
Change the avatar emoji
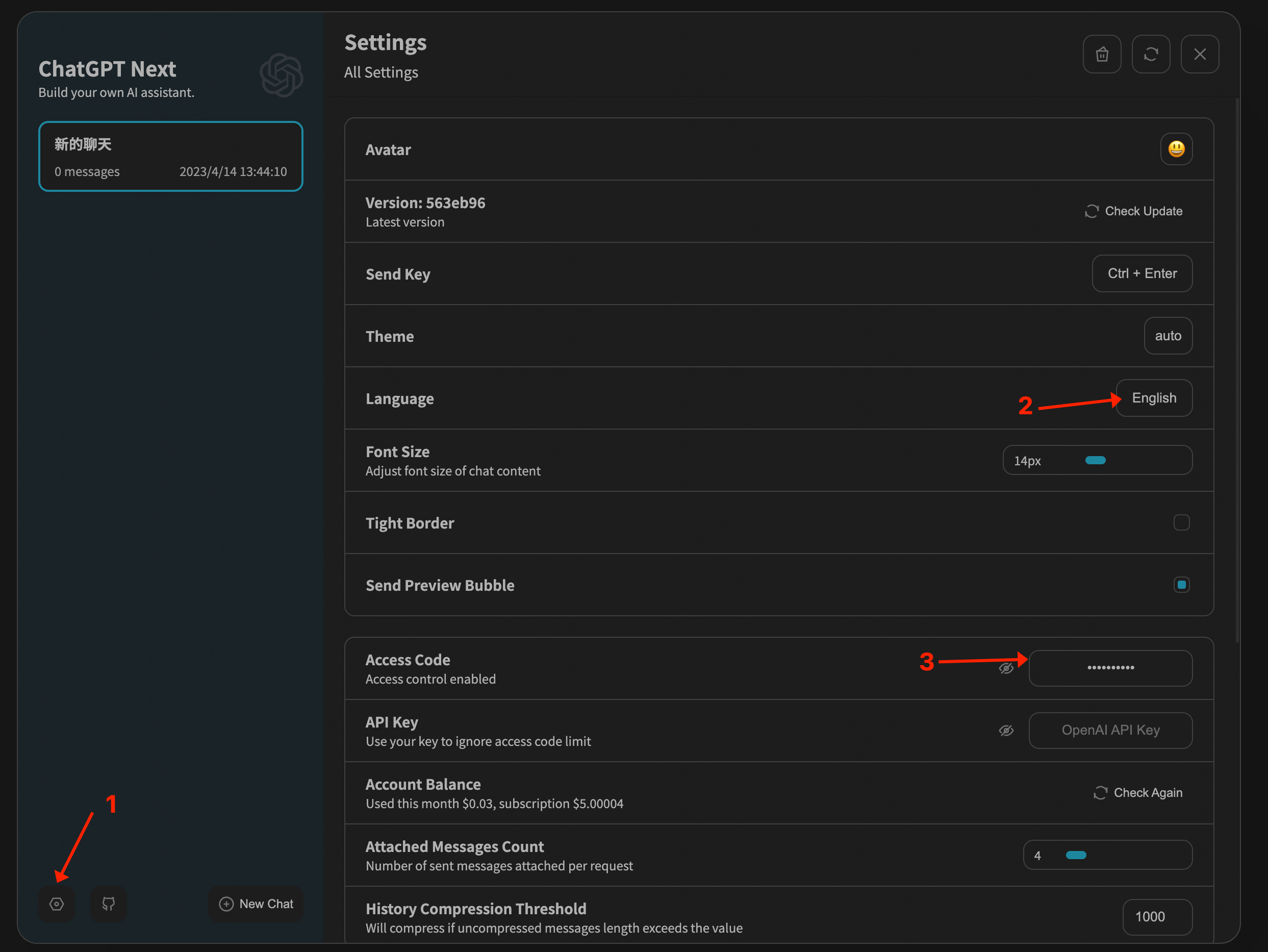tap(1176, 149)
